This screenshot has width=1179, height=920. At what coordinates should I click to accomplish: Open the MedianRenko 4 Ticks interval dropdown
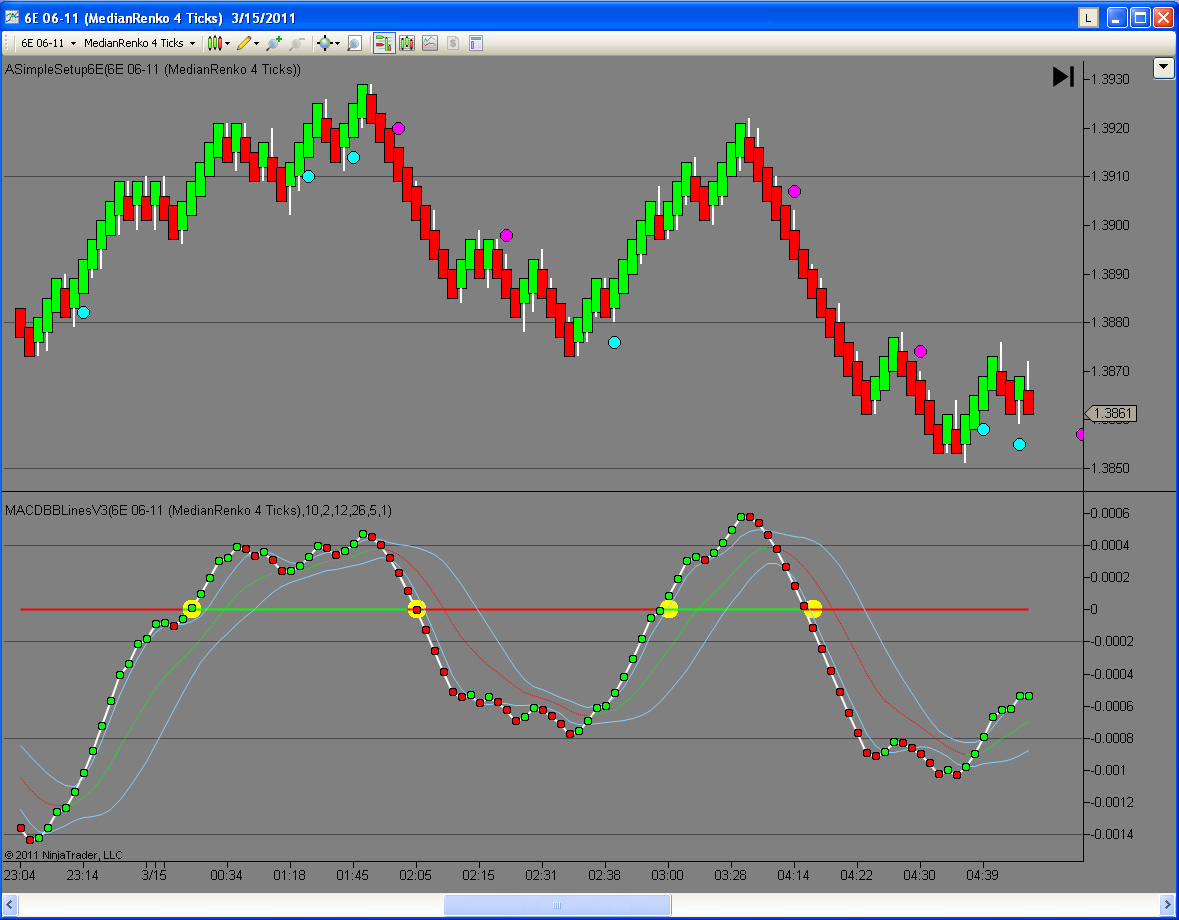139,44
